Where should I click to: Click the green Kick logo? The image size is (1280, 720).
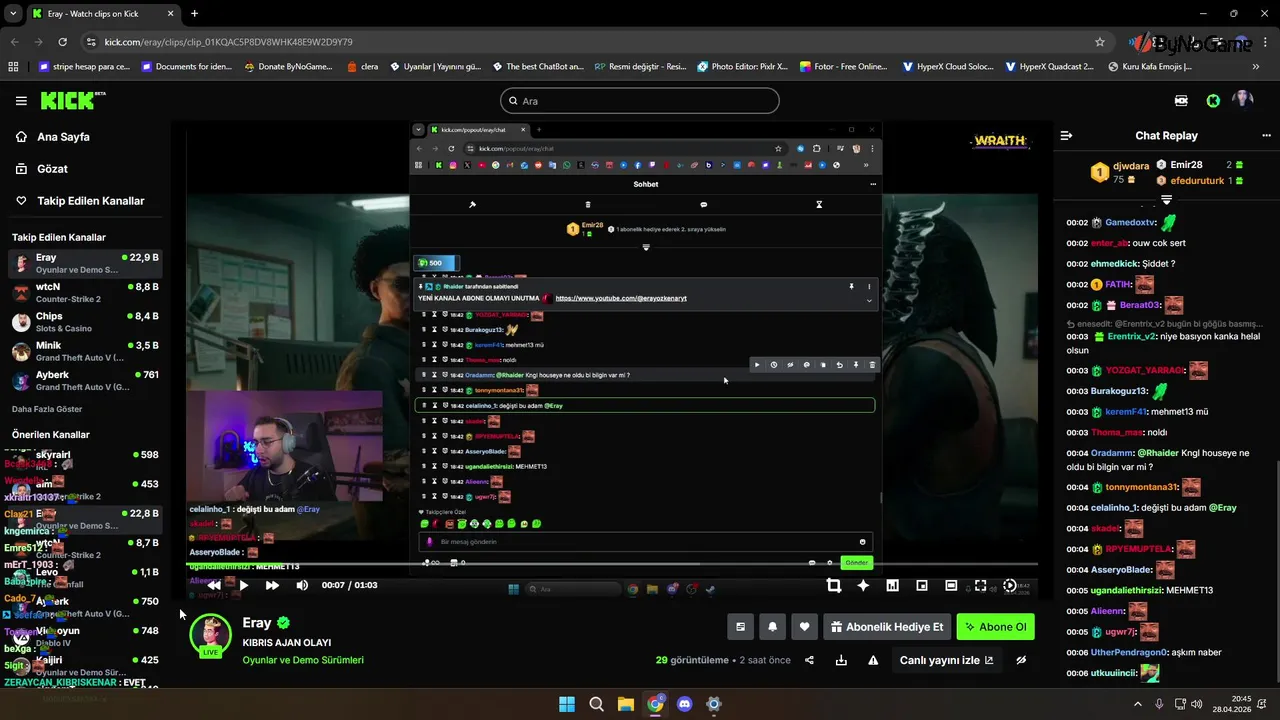pyautogui.click(x=72, y=100)
